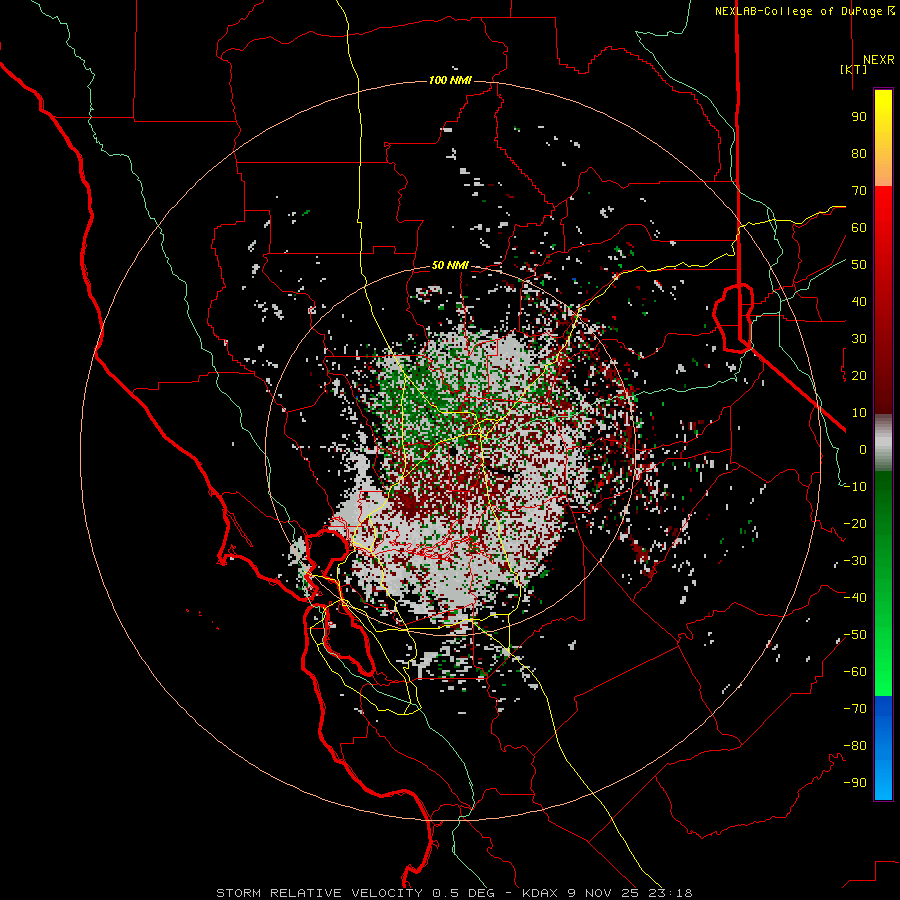Select the -80 value on velocity scale
Screen dimensions: 900x900
point(855,746)
